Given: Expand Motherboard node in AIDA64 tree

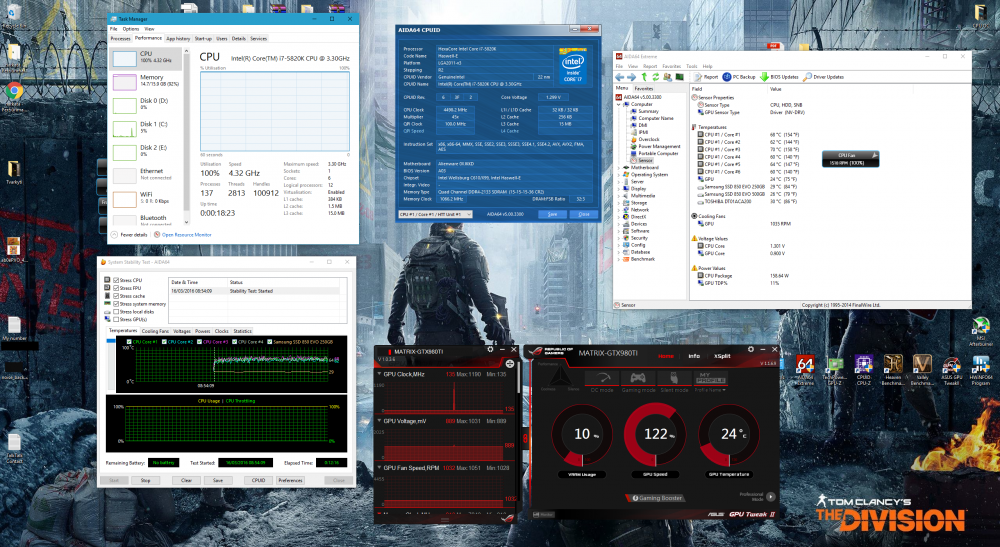Looking at the screenshot, I should pos(619,168).
